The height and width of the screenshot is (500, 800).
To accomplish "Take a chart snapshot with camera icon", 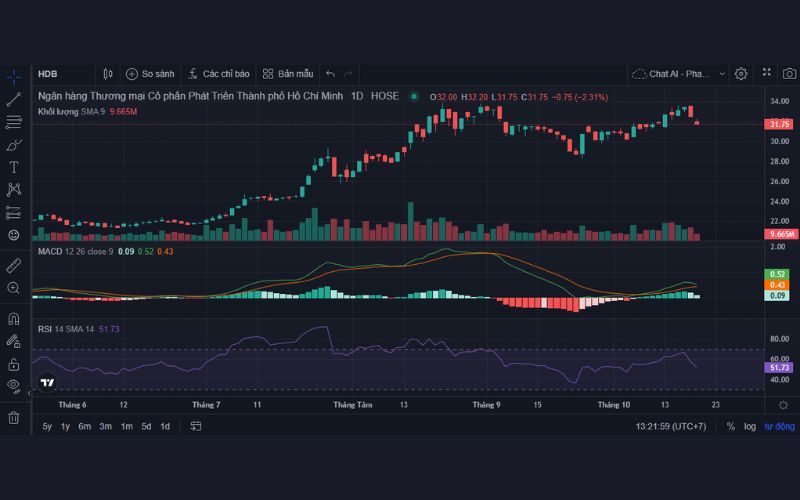I will [789, 74].
